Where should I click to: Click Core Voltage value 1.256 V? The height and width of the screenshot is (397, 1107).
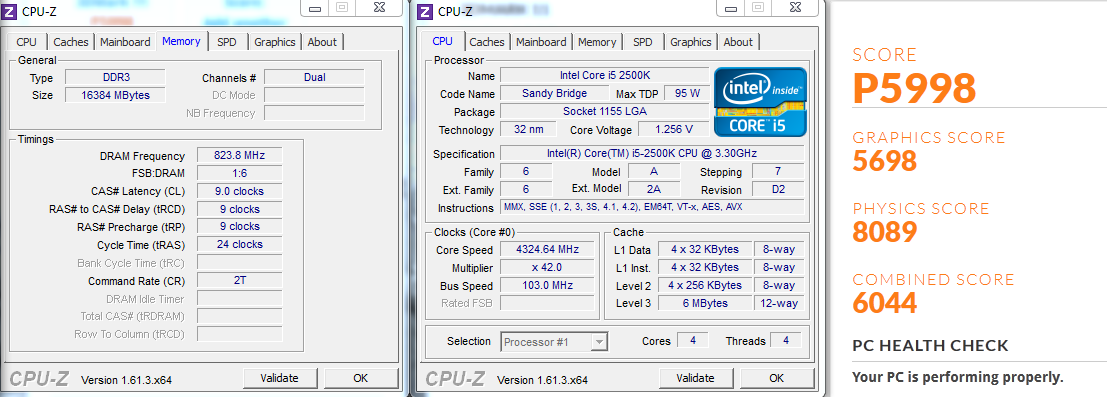[x=673, y=129]
